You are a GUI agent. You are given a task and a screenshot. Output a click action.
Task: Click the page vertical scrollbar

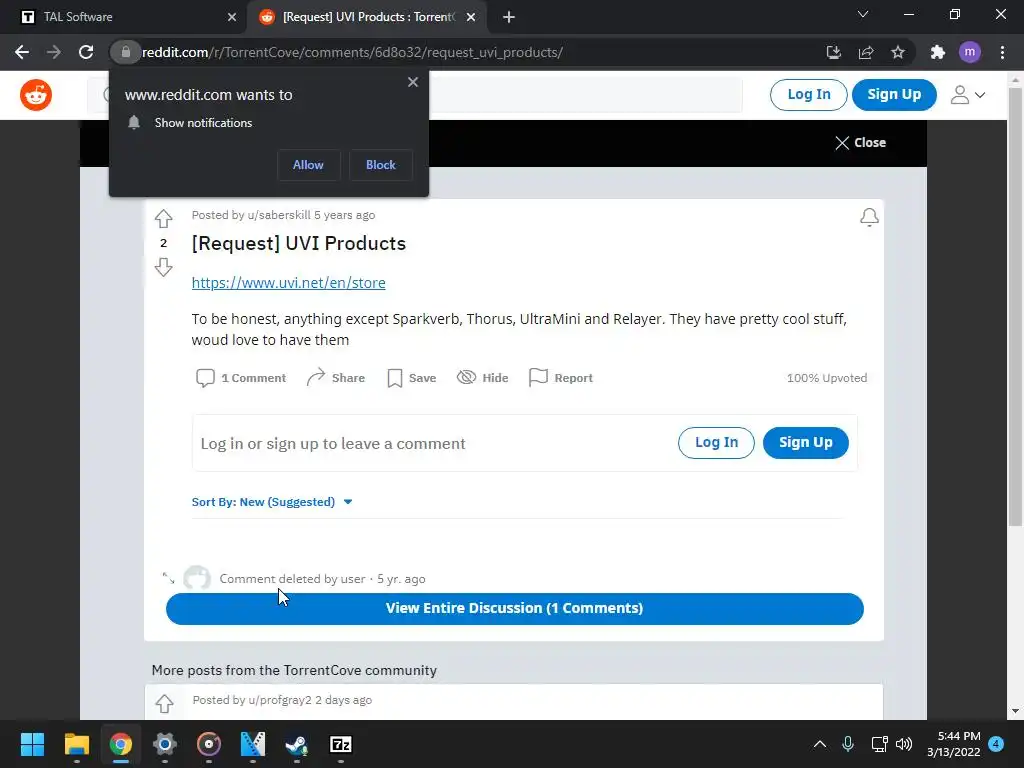pos(1015,307)
